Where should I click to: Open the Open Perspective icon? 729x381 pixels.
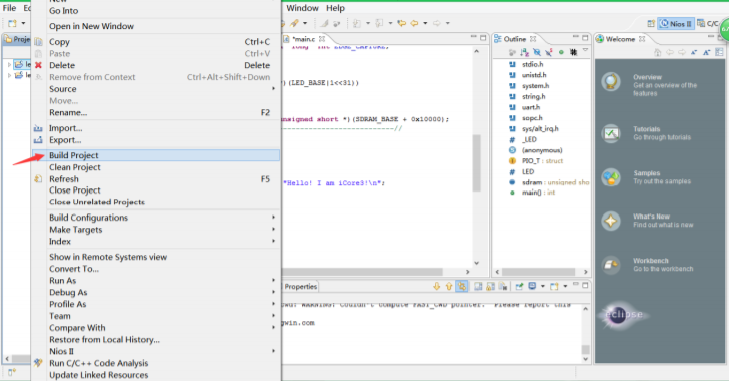click(x=651, y=23)
